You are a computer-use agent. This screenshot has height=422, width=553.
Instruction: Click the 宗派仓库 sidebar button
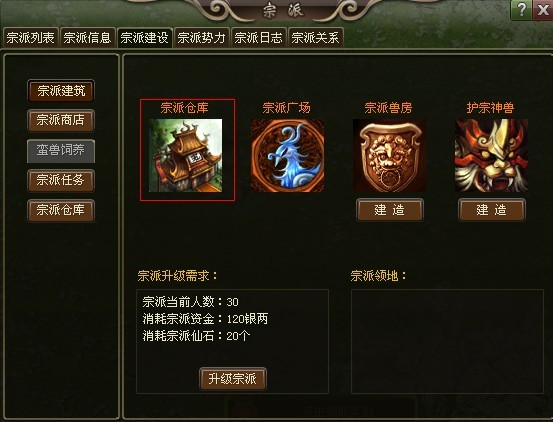(61, 210)
